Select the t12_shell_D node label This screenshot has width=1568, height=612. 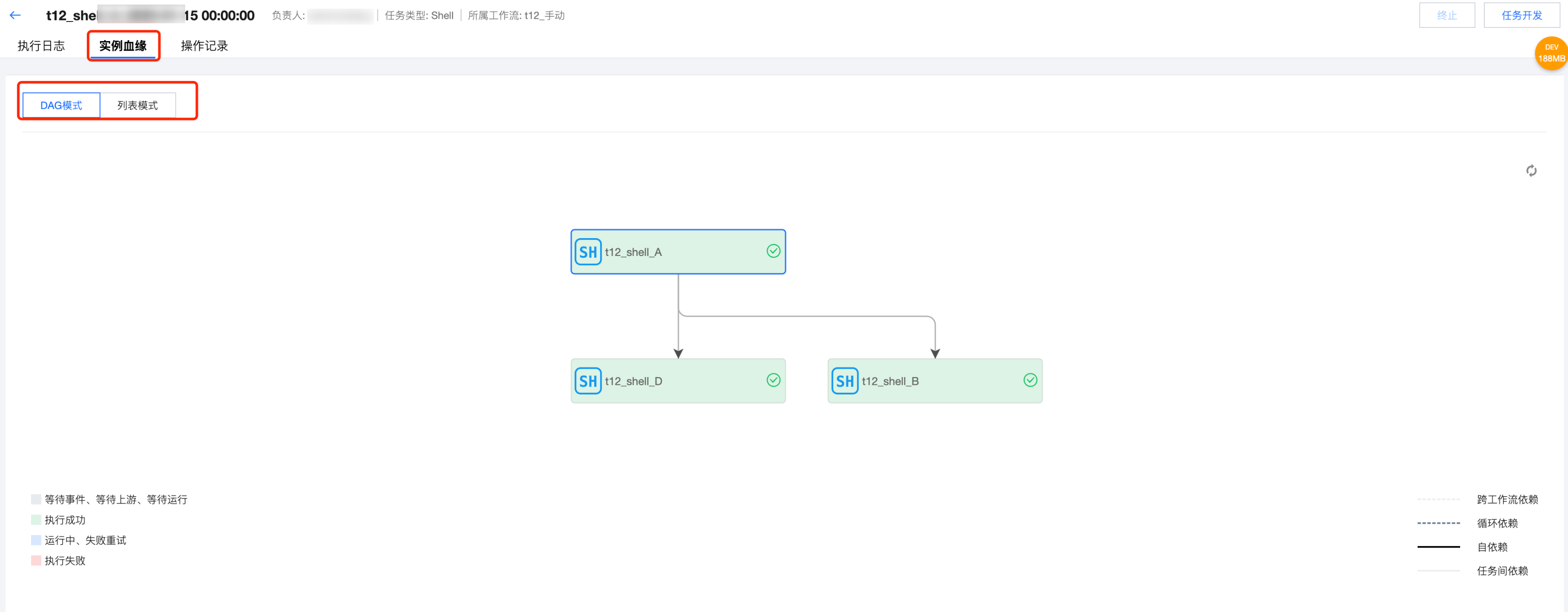tap(633, 381)
